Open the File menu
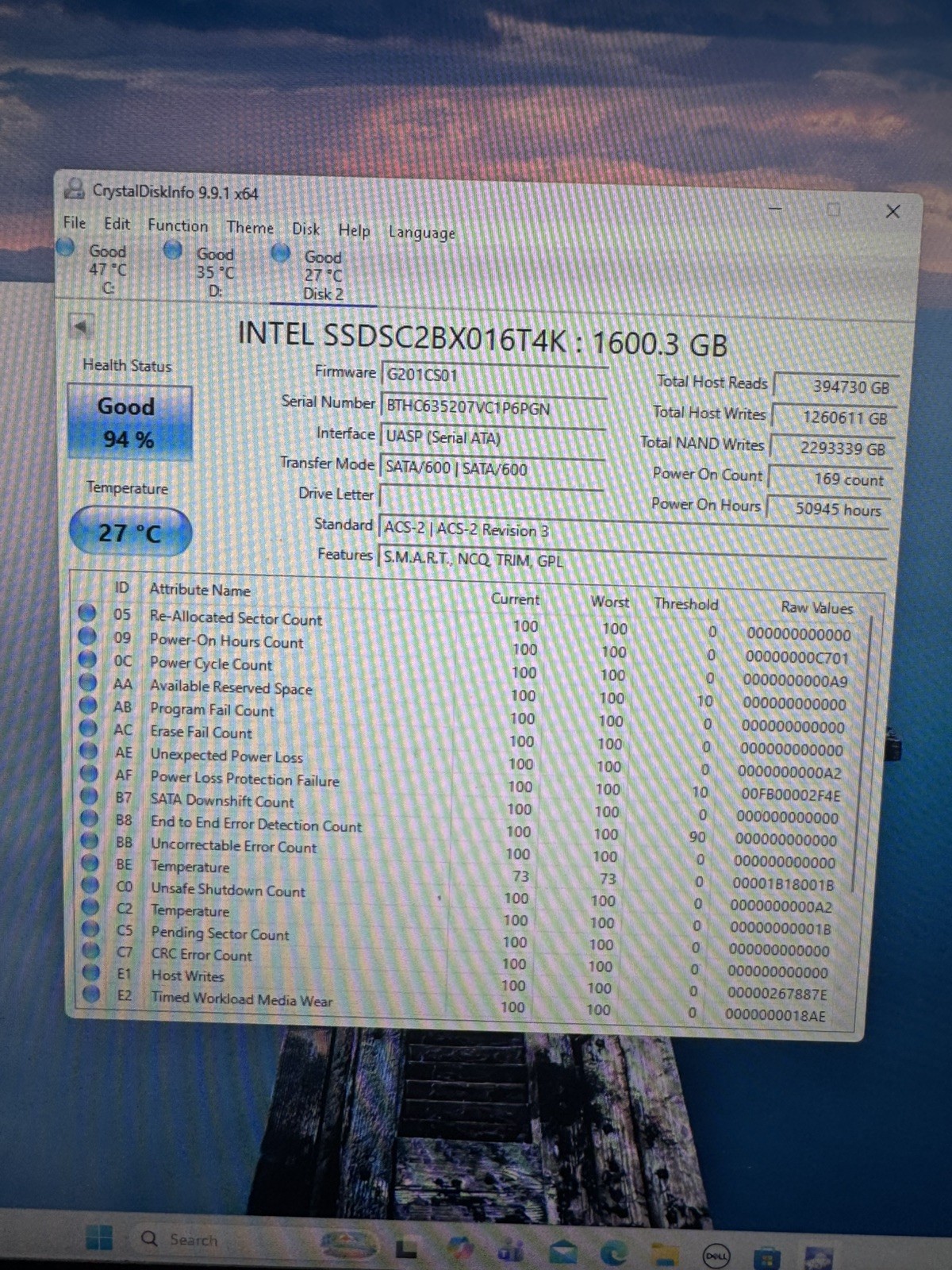The height and width of the screenshot is (1270, 952). coord(75,222)
